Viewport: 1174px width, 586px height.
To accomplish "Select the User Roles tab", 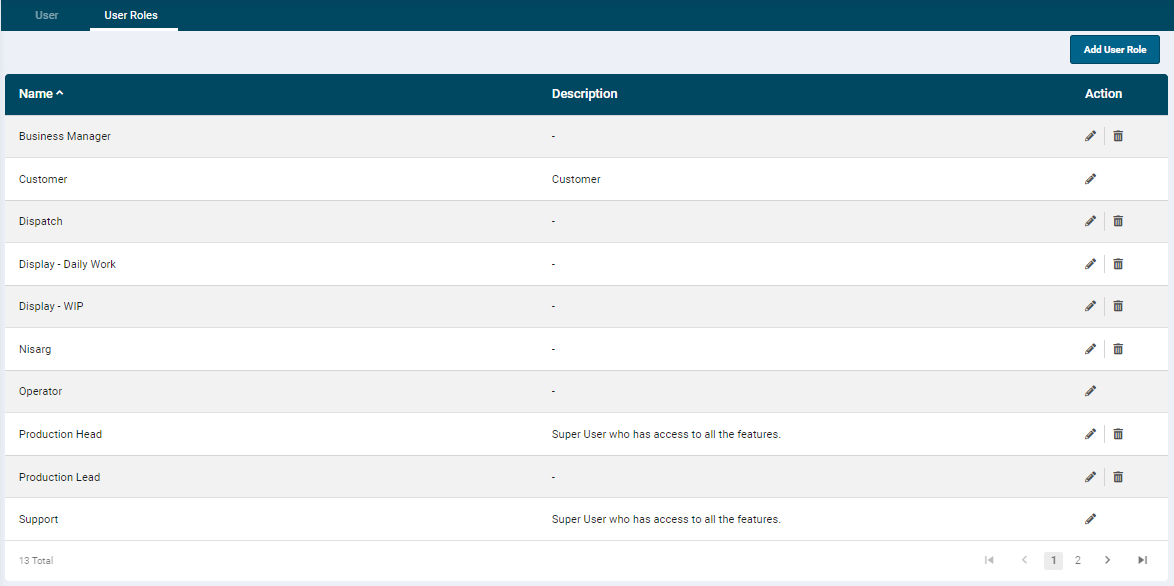I will tap(131, 15).
